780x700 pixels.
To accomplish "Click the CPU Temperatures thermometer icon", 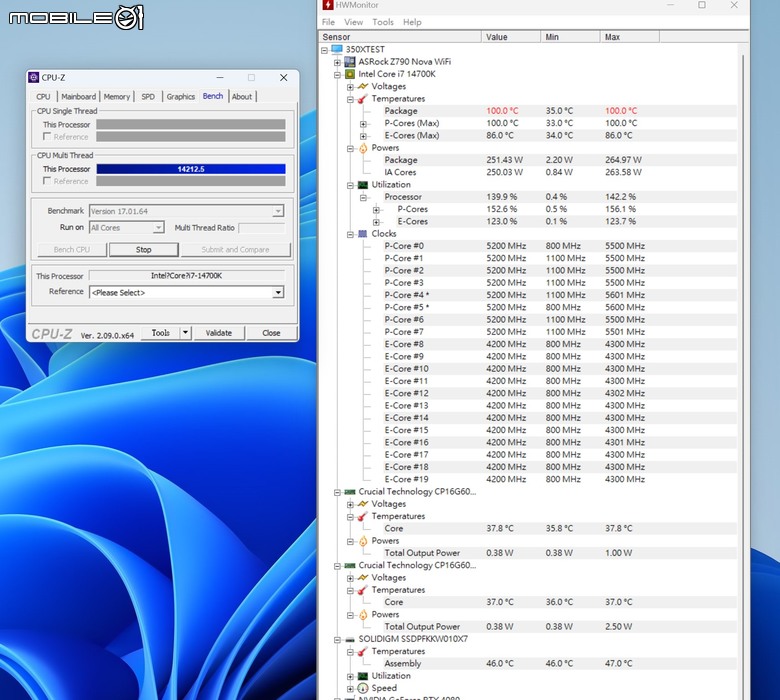I will 363,99.
